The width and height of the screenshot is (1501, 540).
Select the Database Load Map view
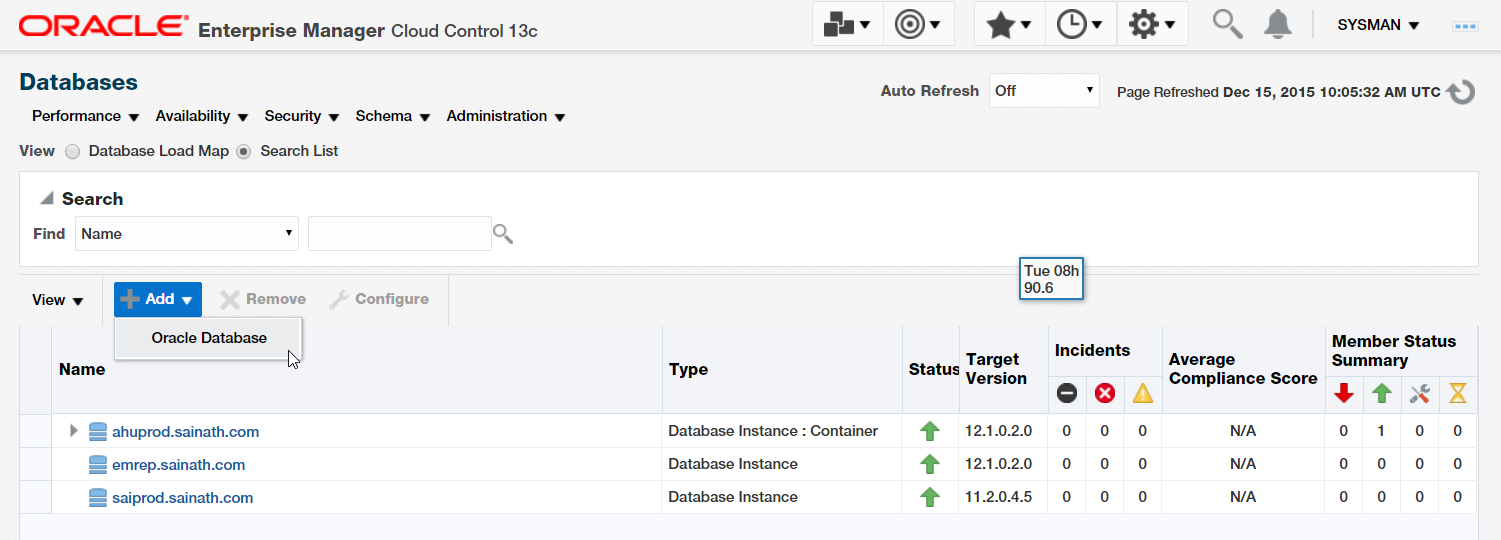click(72, 152)
